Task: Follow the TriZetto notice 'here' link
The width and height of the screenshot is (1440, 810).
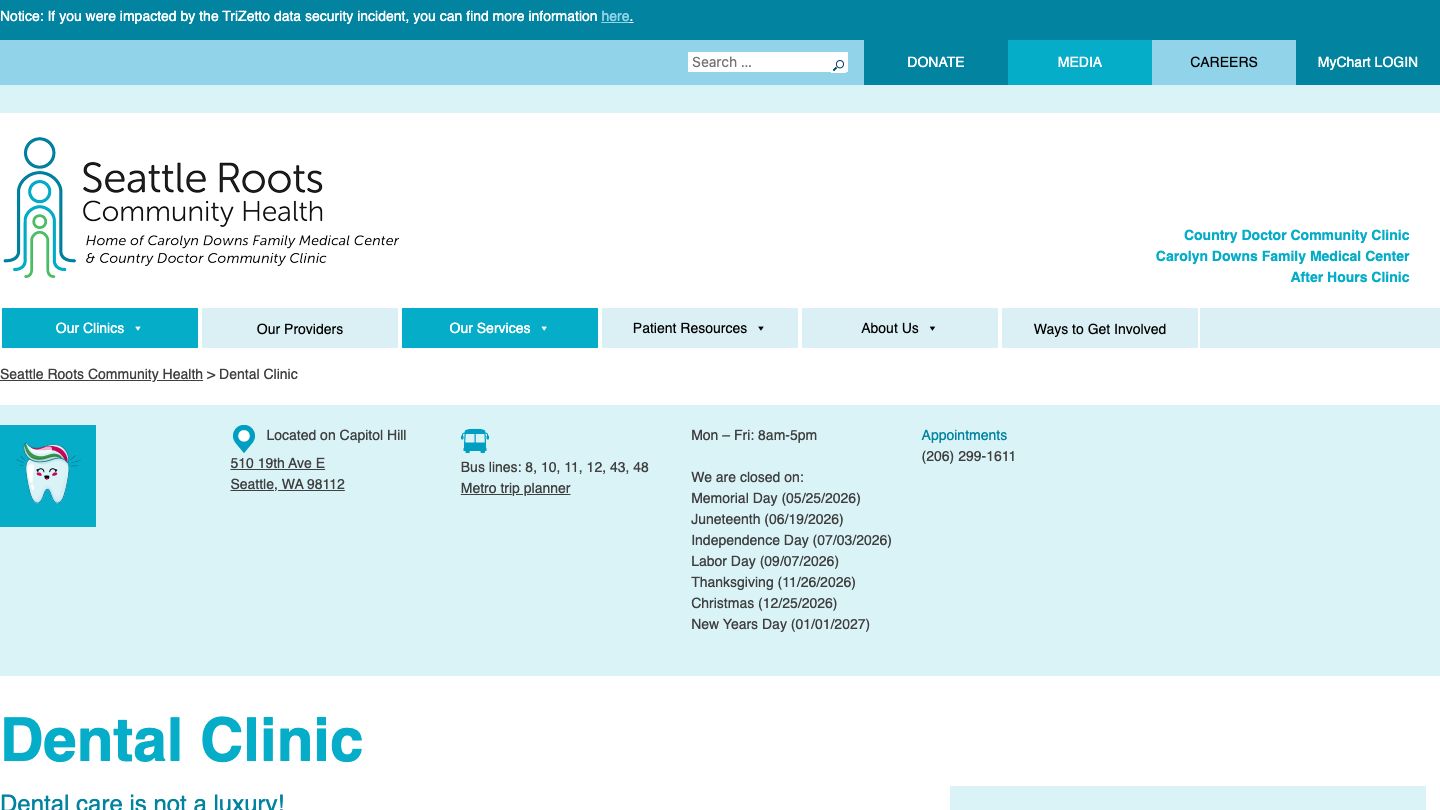Action: click(616, 17)
